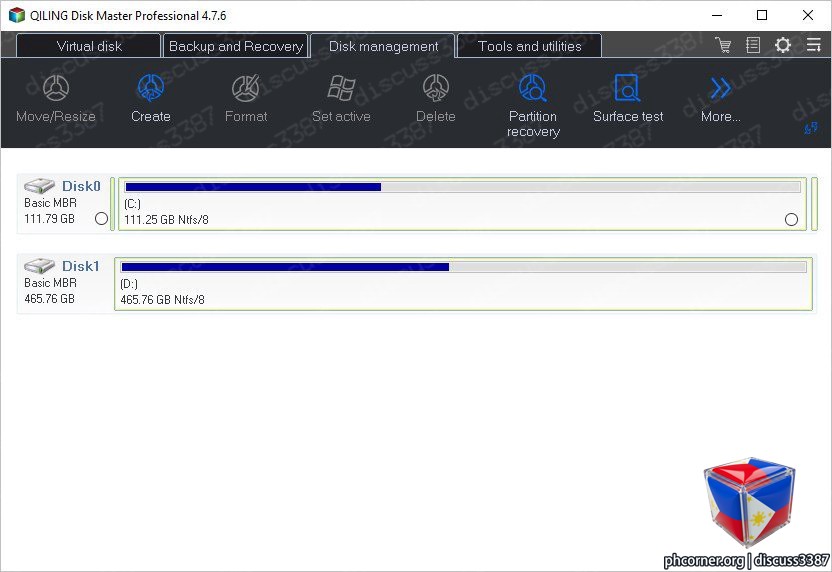Open the Tools and utilities tab
This screenshot has width=832, height=572.
[530, 46]
